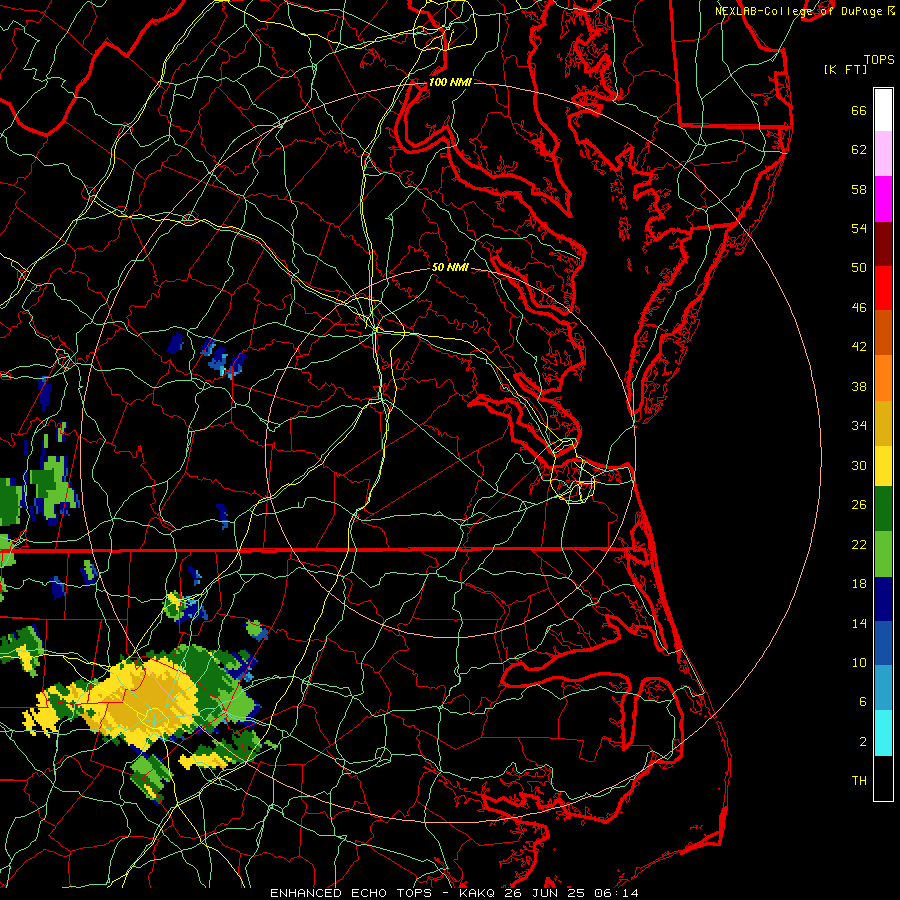Click the legend value 10
Screen dimensions: 900x900
(x=859, y=662)
